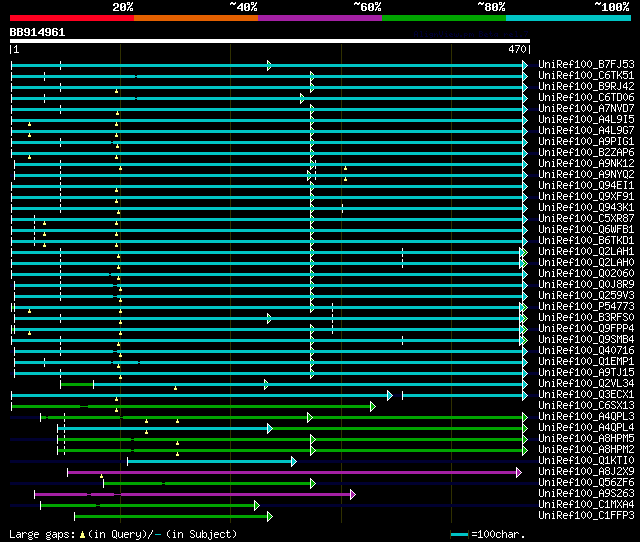
Task: Click the arrowhead ending the A8J2X9 alignment
Action: pyautogui.click(x=519, y=473)
